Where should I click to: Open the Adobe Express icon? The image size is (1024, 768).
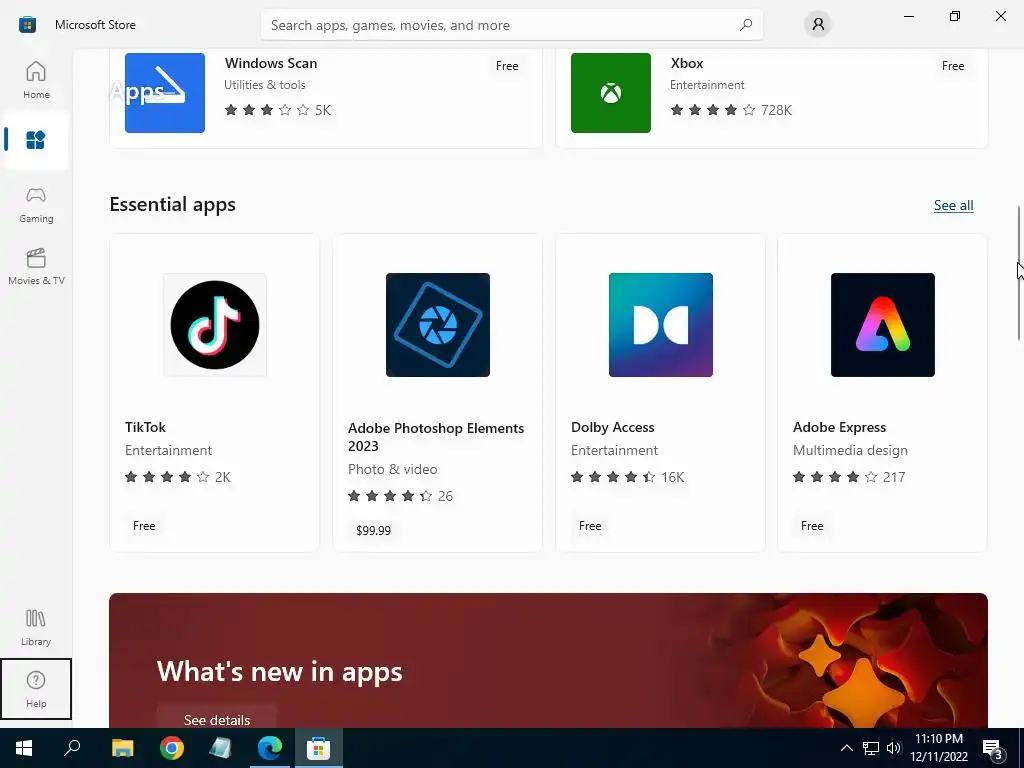882,325
